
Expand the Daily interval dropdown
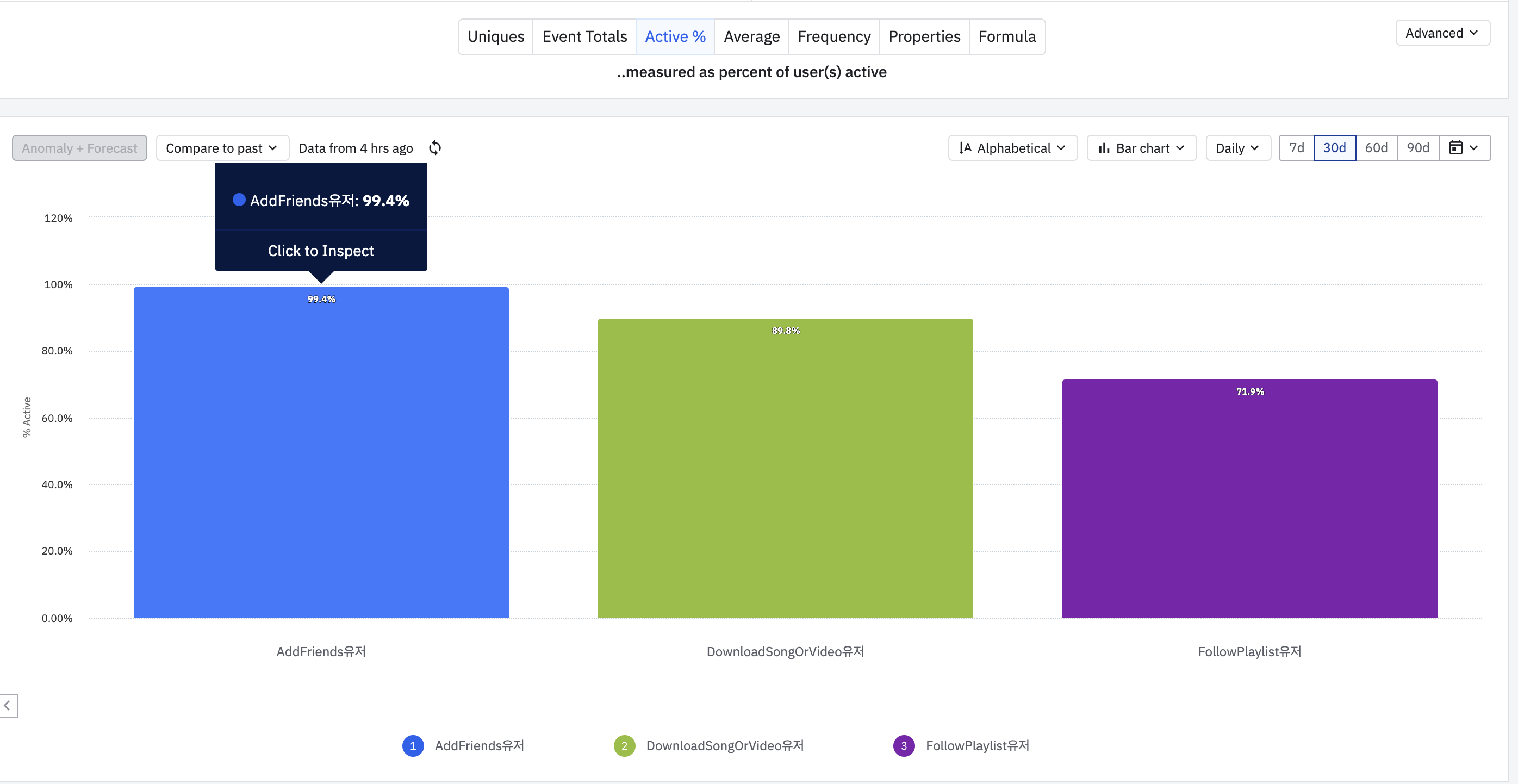point(1237,148)
